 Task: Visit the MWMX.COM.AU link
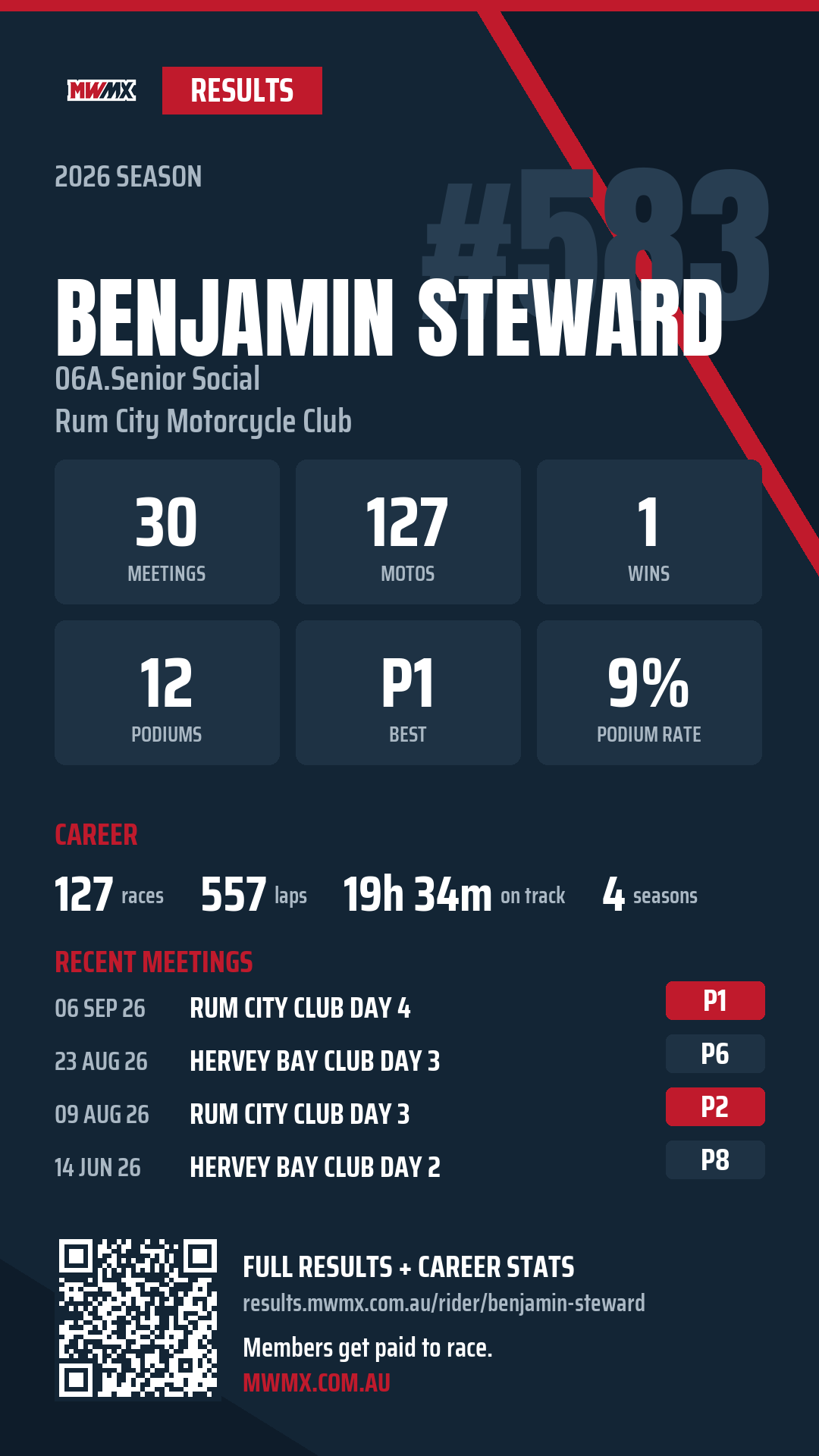pyautogui.click(x=316, y=1382)
